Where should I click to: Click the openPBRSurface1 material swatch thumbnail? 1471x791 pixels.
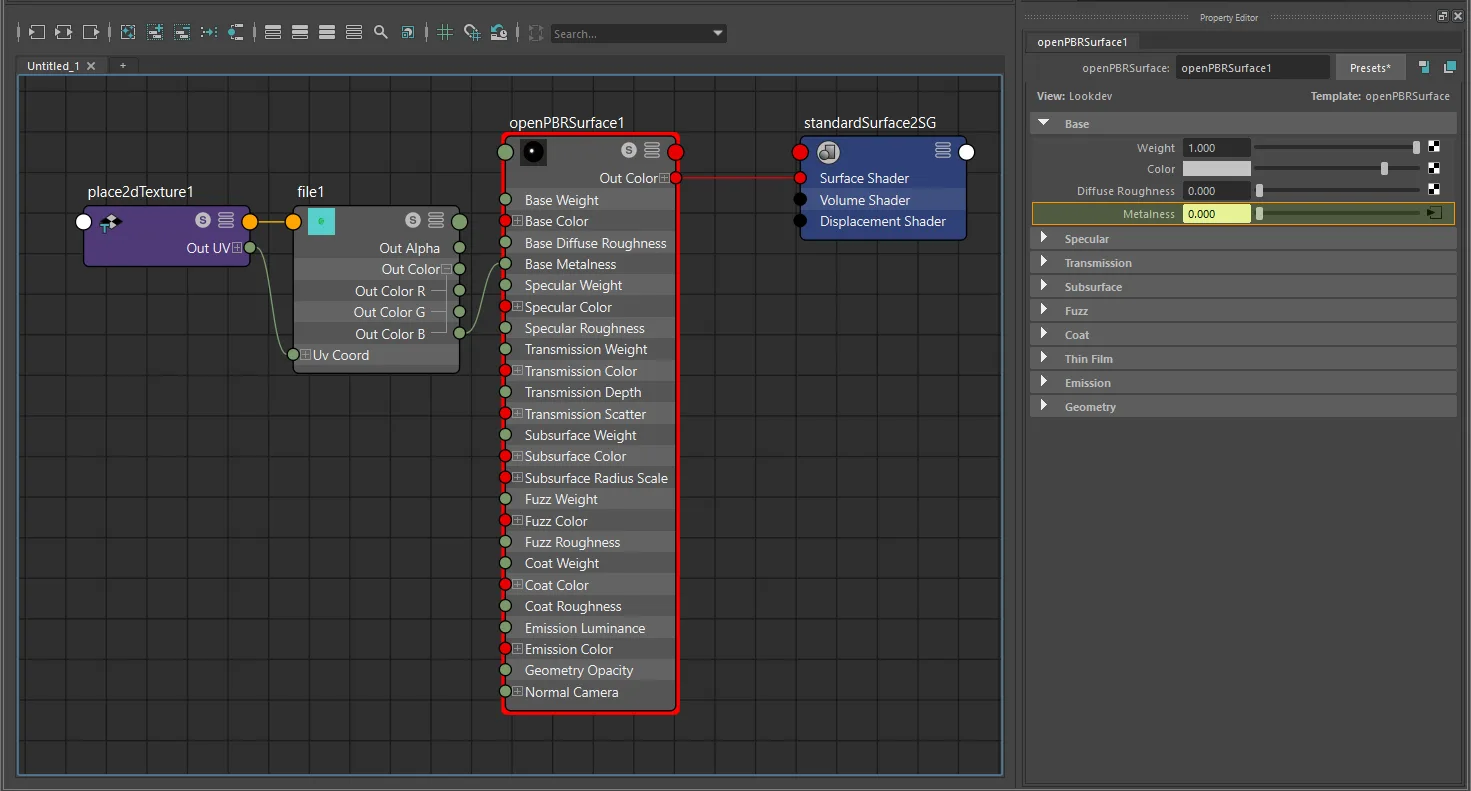click(533, 152)
